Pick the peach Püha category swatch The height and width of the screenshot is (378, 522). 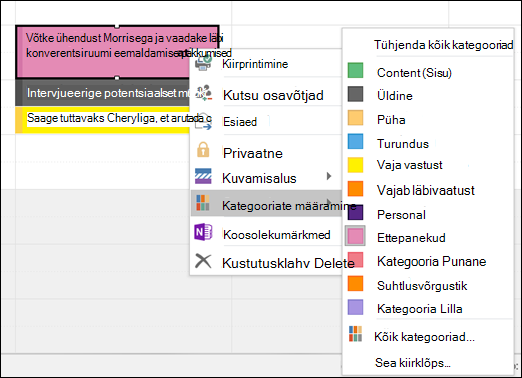coord(355,118)
